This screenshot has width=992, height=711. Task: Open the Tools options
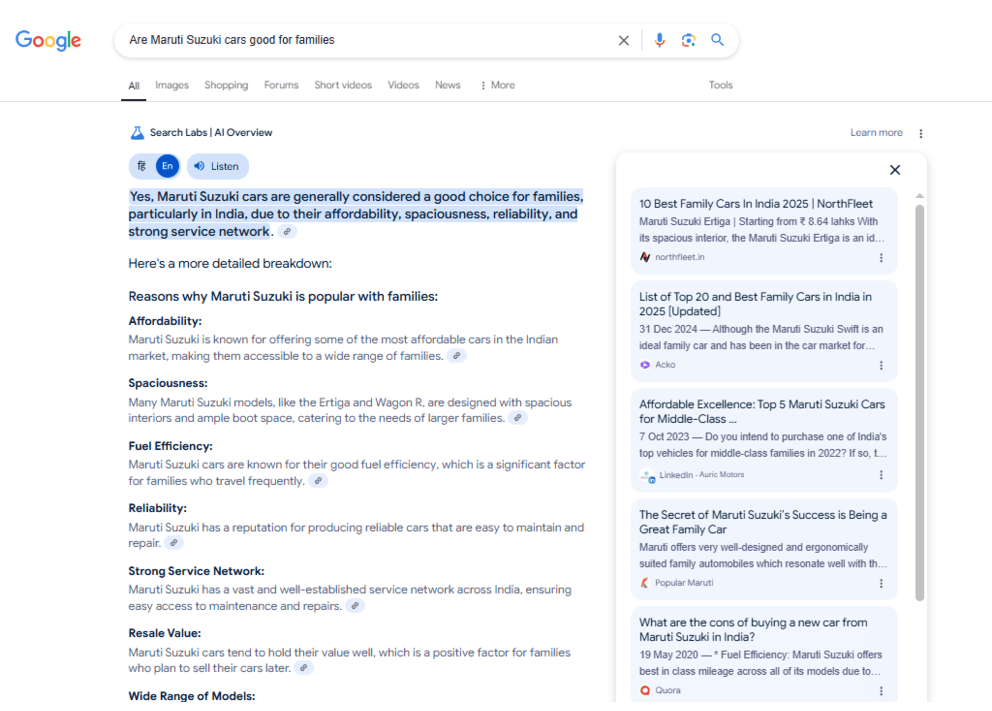click(720, 85)
